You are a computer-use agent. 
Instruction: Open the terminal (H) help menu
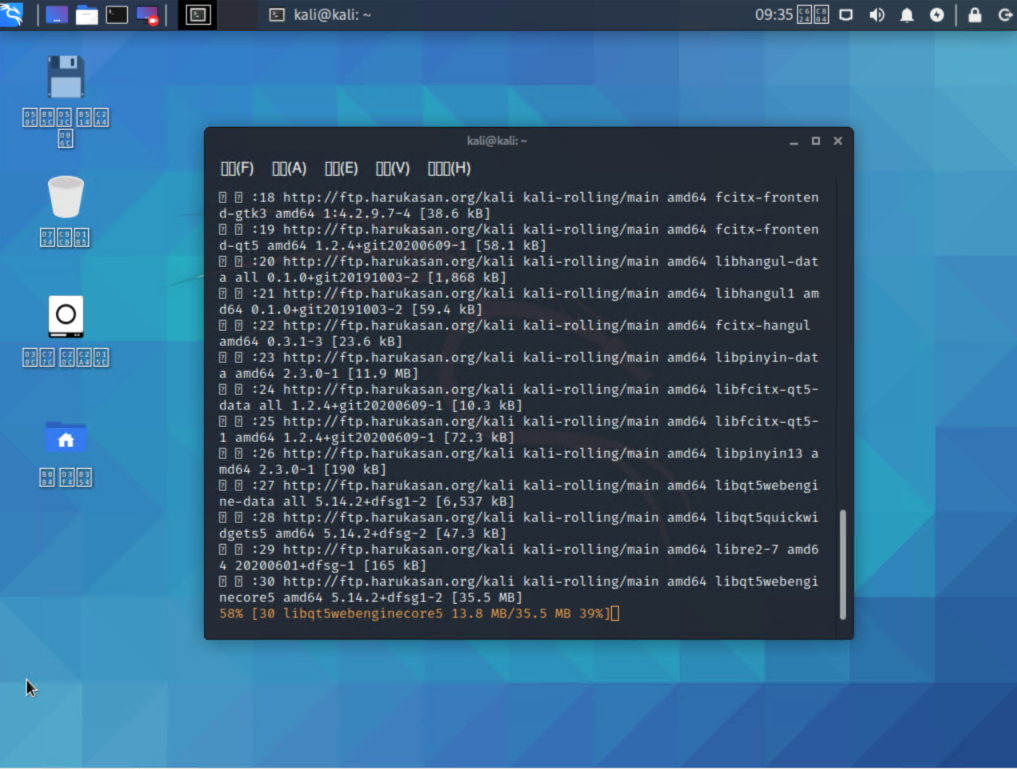click(x=449, y=169)
